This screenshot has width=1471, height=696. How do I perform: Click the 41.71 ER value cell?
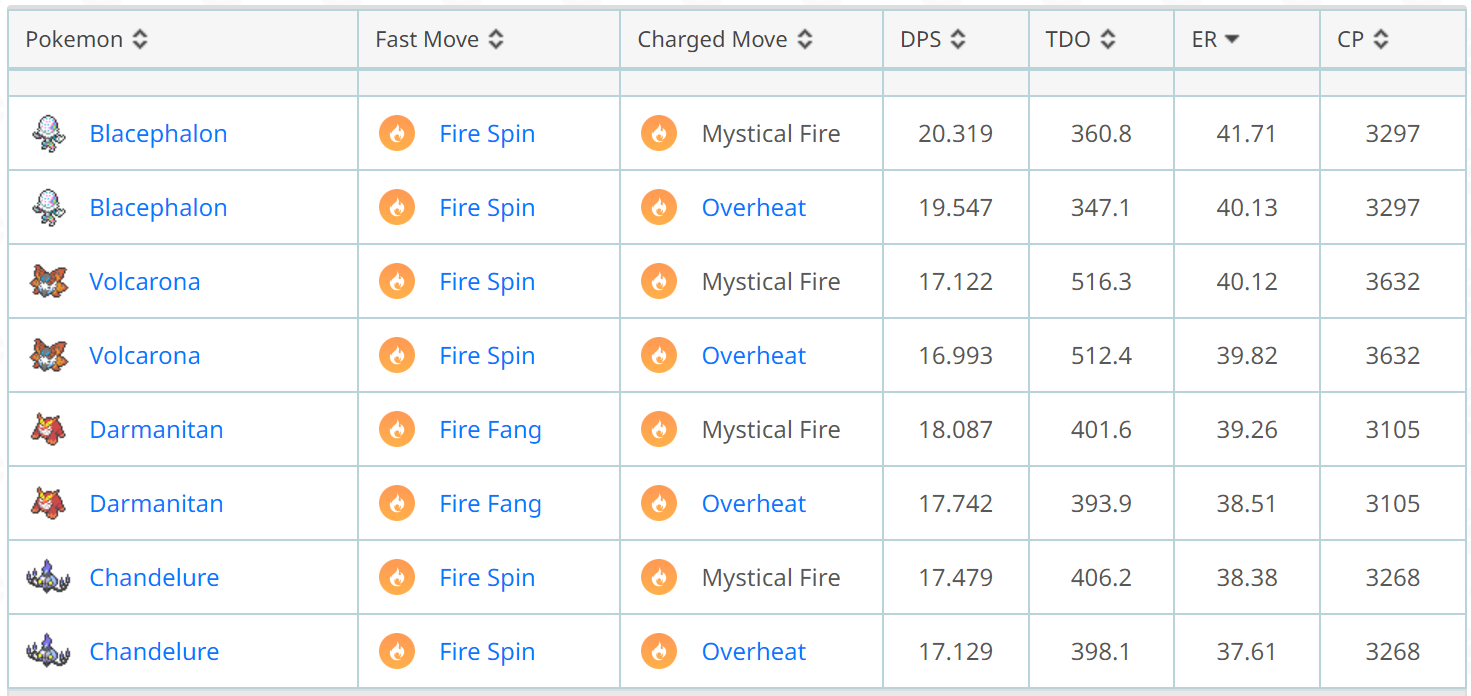click(x=1246, y=133)
